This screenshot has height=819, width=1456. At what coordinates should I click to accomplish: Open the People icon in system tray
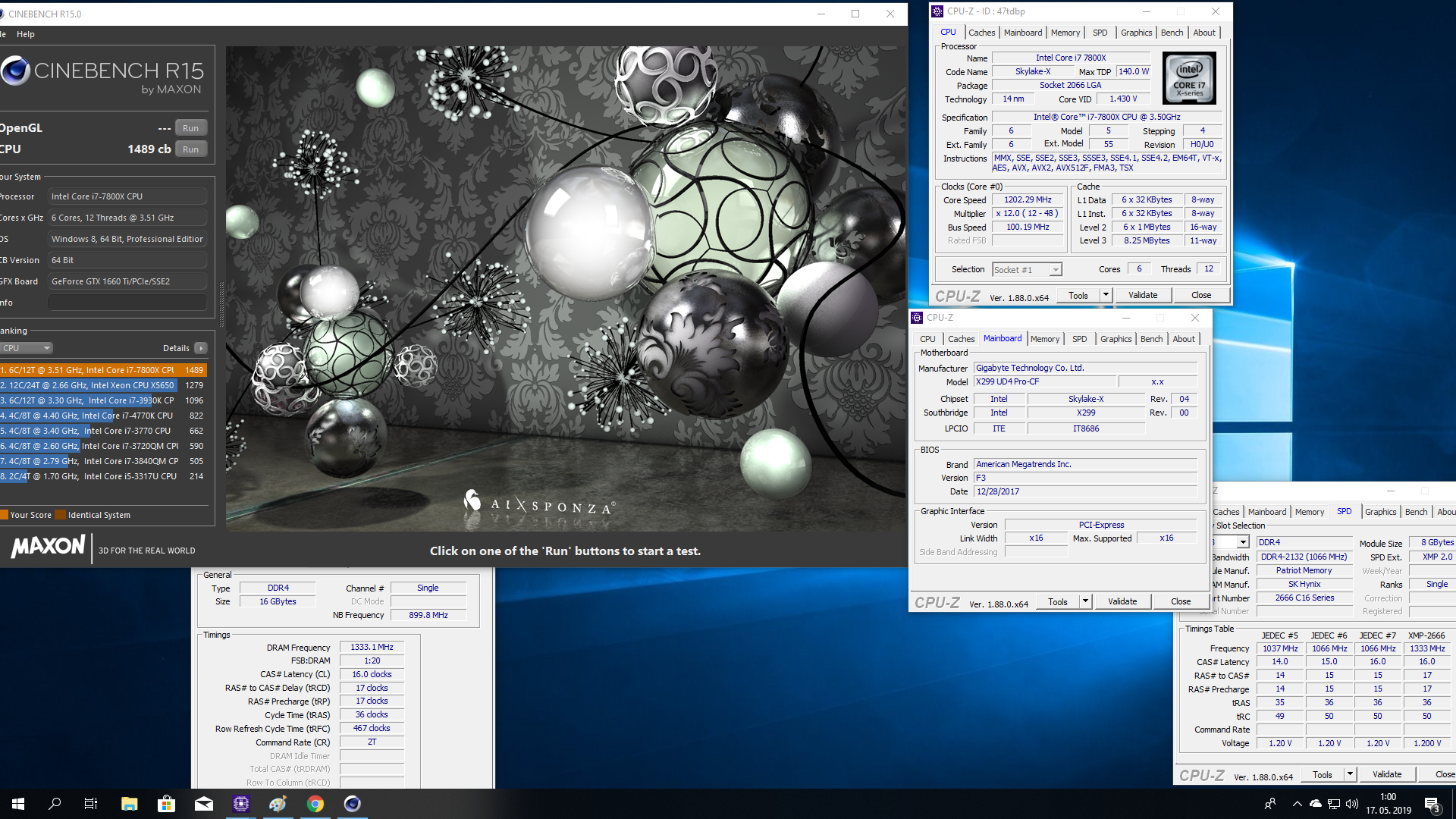(1270, 804)
